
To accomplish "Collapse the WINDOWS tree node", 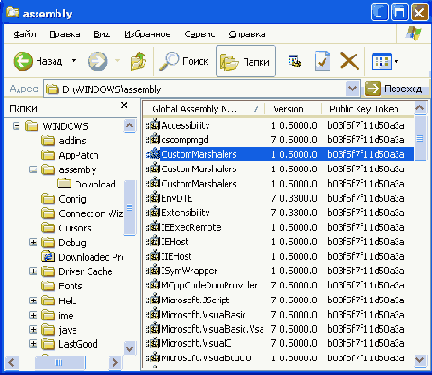I will coord(16,126).
